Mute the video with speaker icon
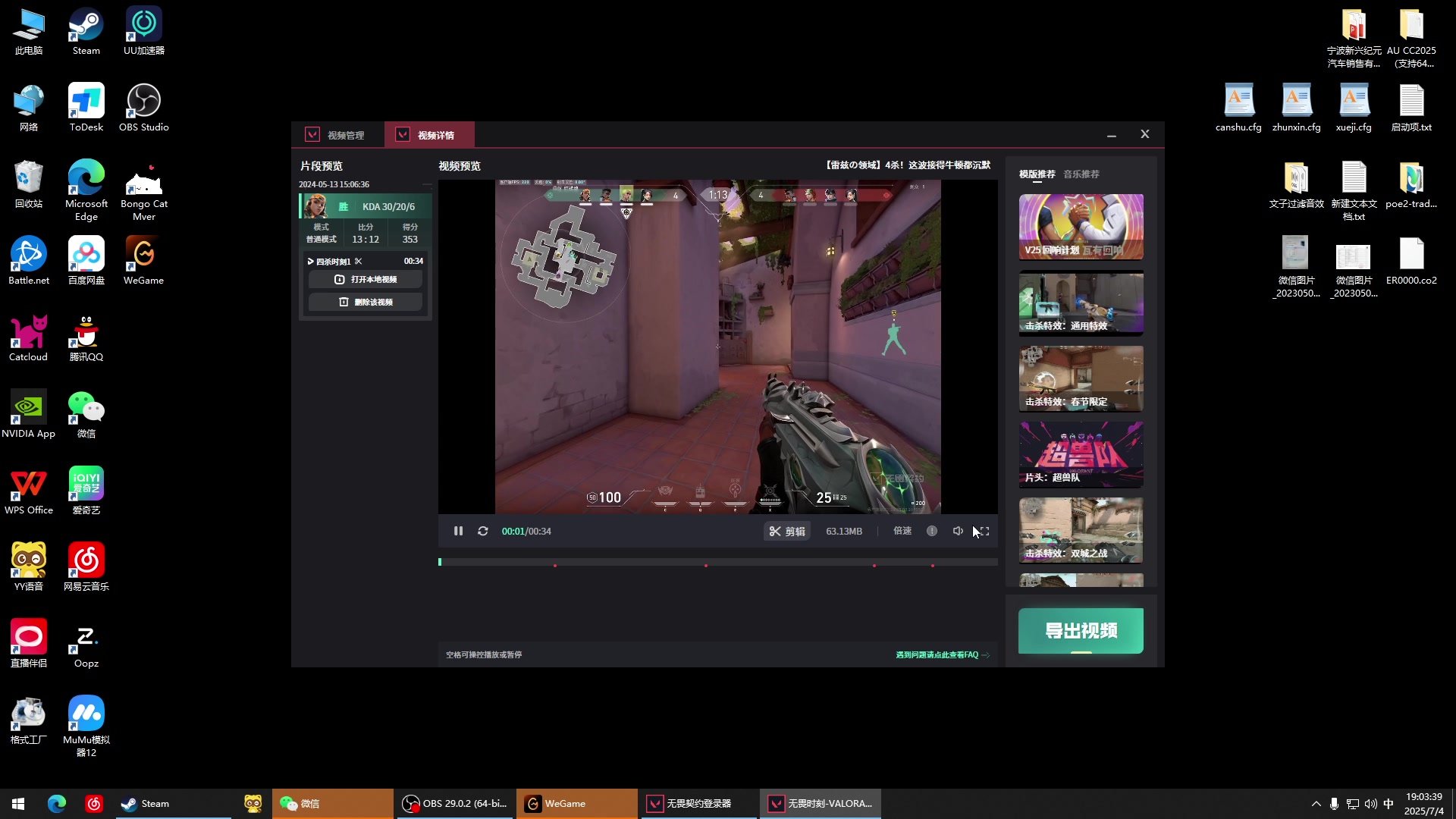Viewport: 1456px width, 819px height. tap(958, 531)
